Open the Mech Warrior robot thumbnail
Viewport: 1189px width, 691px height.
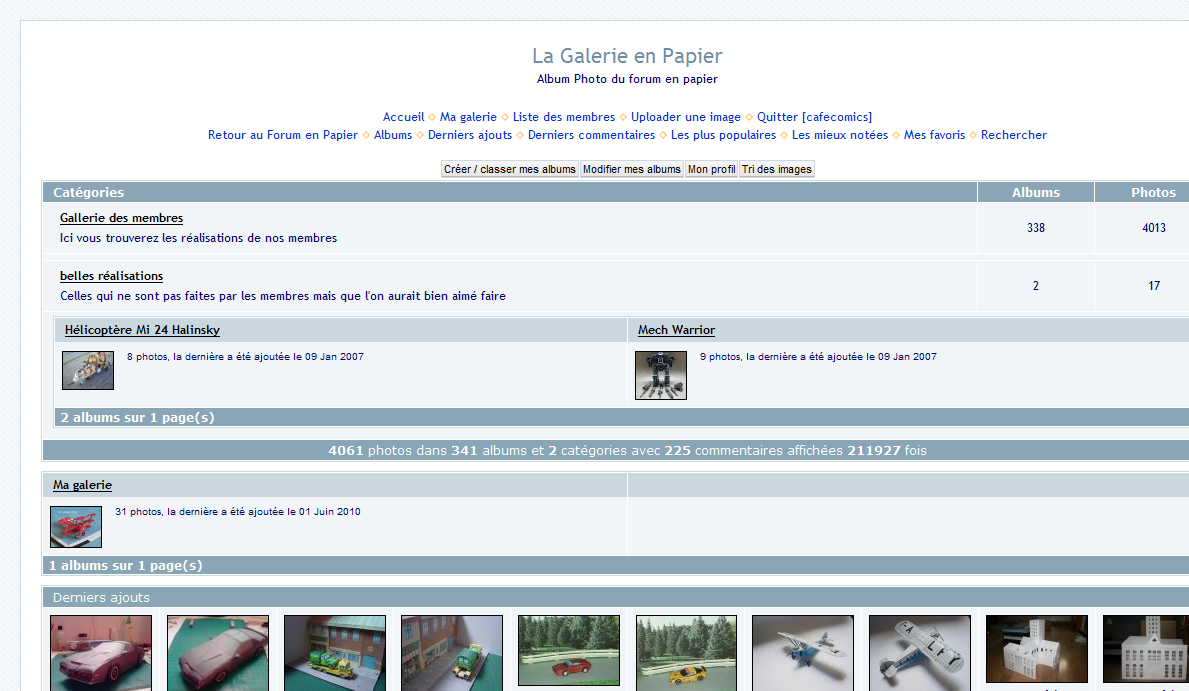tap(661, 375)
